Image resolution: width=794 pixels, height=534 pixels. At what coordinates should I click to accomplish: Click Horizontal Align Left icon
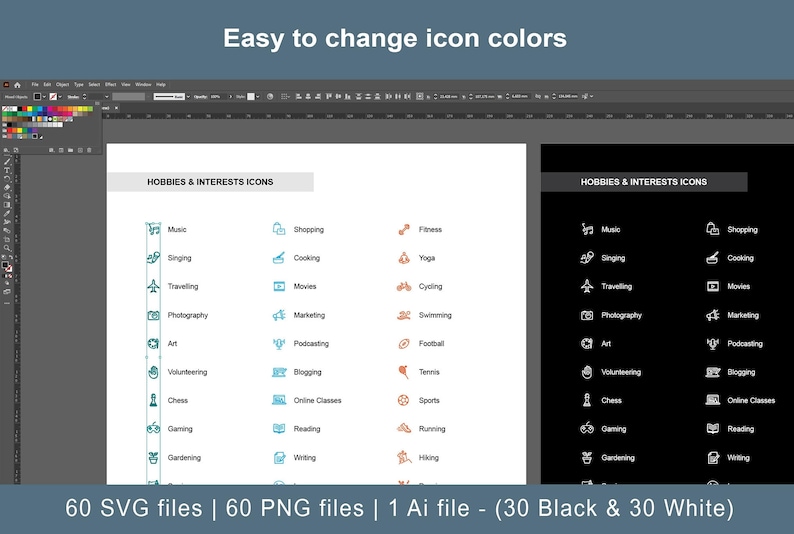pos(298,96)
